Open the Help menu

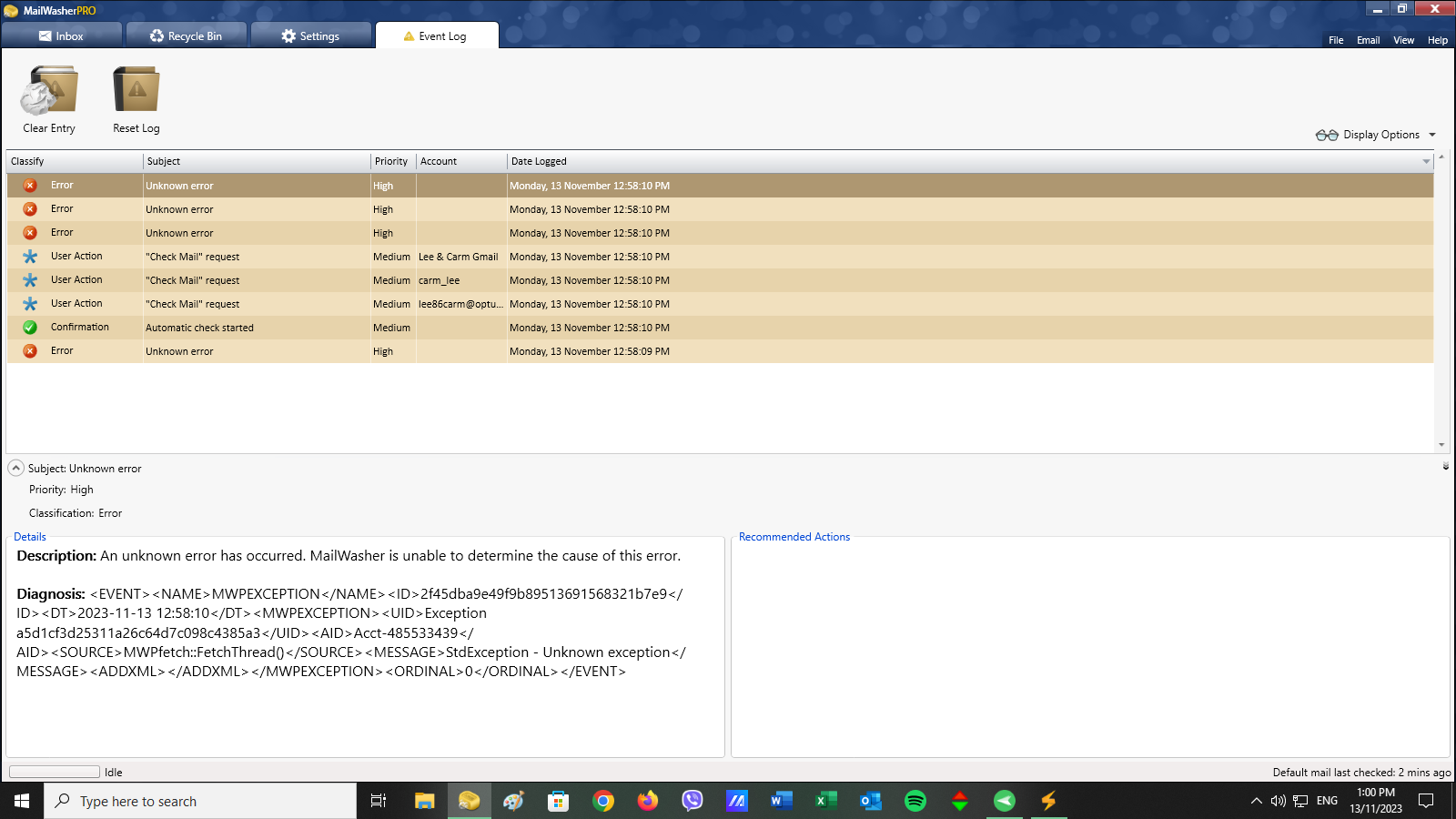[1437, 40]
